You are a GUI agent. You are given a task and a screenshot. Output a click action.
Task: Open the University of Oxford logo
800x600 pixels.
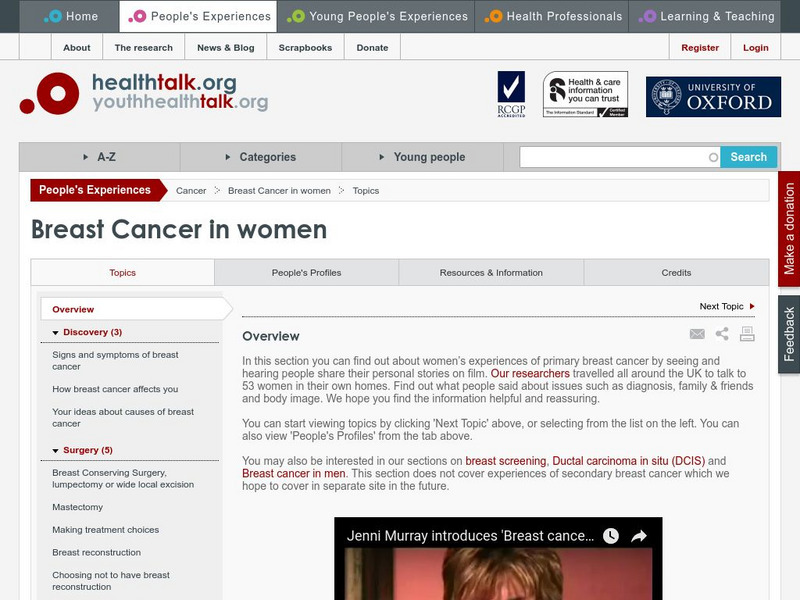tap(712, 97)
